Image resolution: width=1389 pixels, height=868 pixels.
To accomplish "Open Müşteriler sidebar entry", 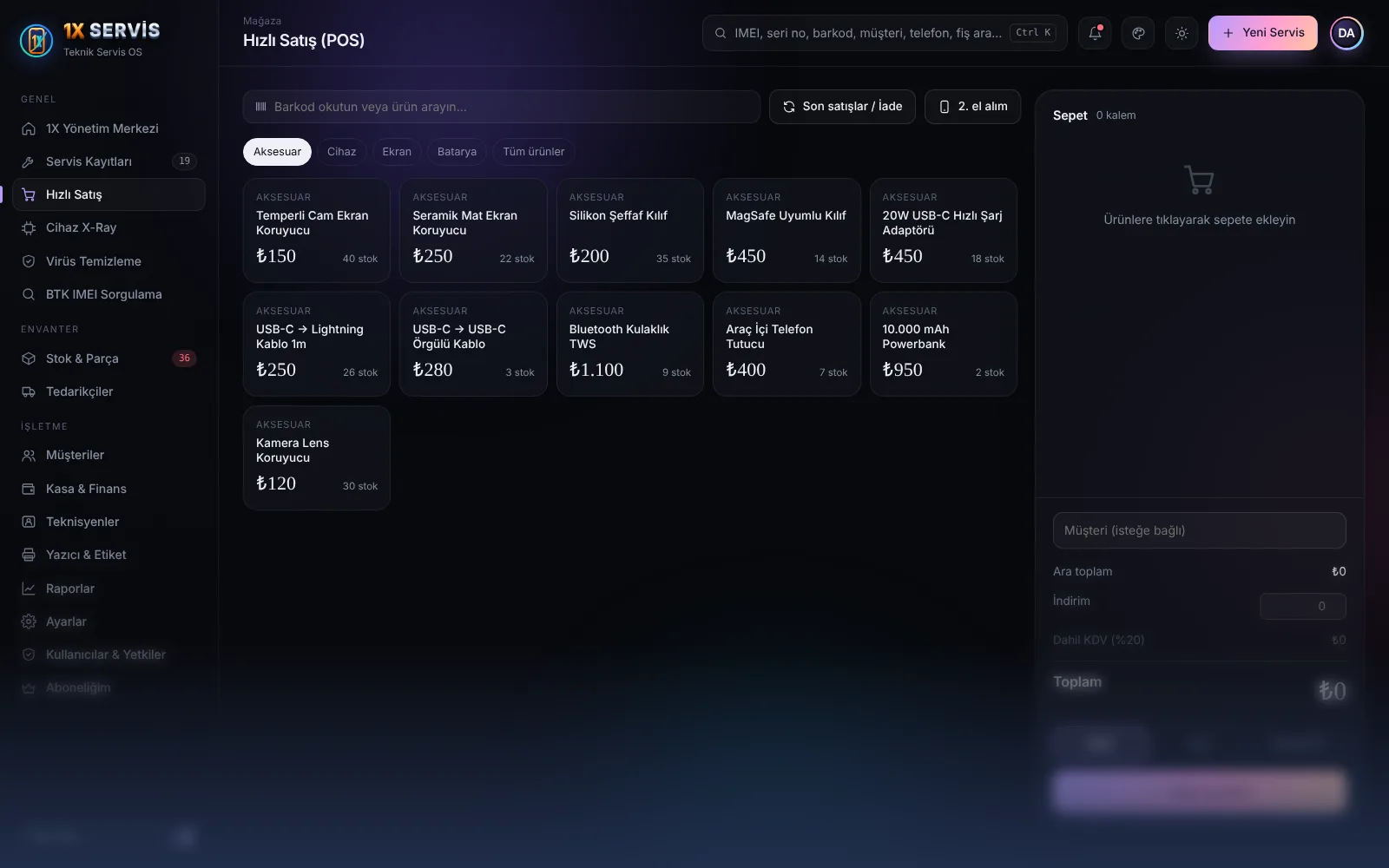I will click(x=109, y=455).
